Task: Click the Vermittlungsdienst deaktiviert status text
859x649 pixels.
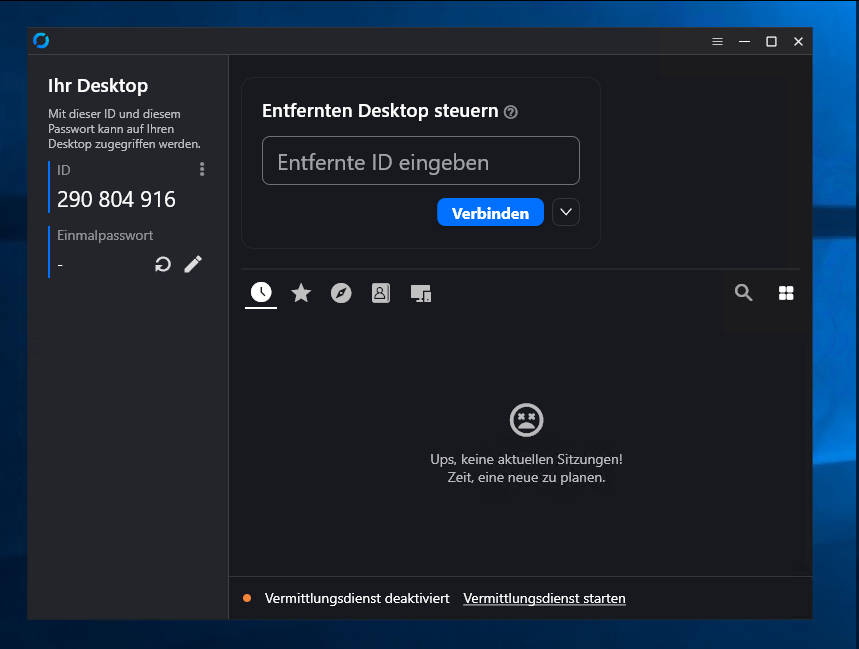Action: (357, 598)
